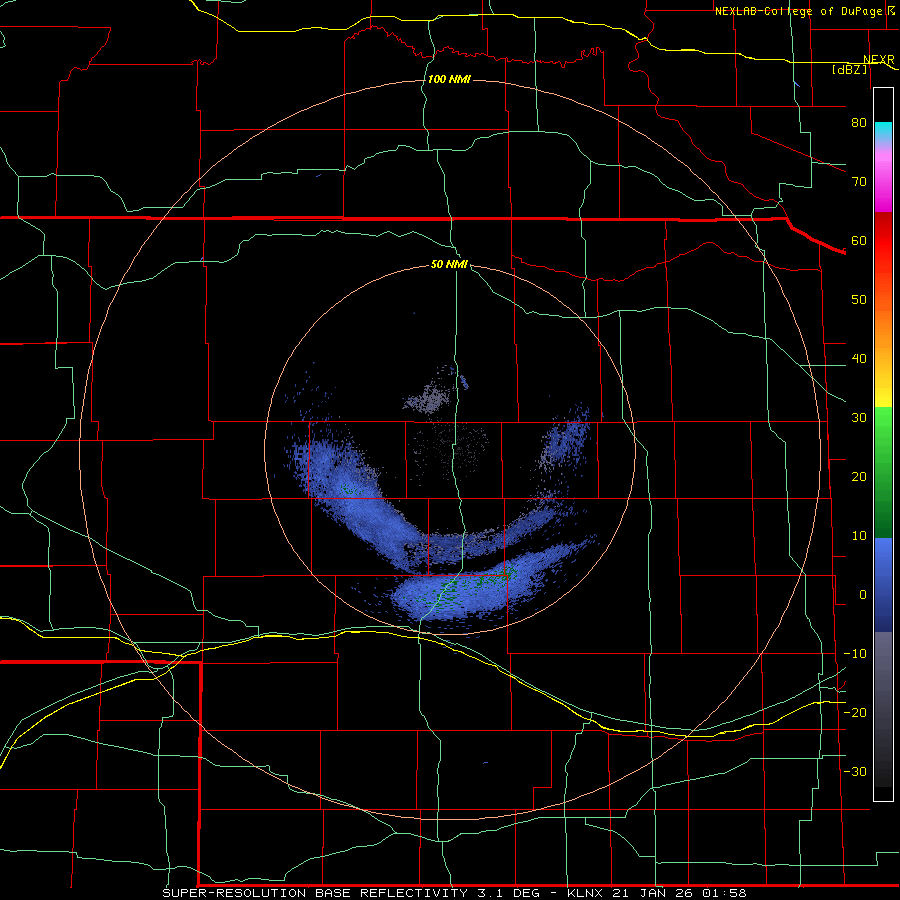This screenshot has width=900, height=900.
Task: Click the 60 value on the dBZ scale
Action: click(859, 240)
